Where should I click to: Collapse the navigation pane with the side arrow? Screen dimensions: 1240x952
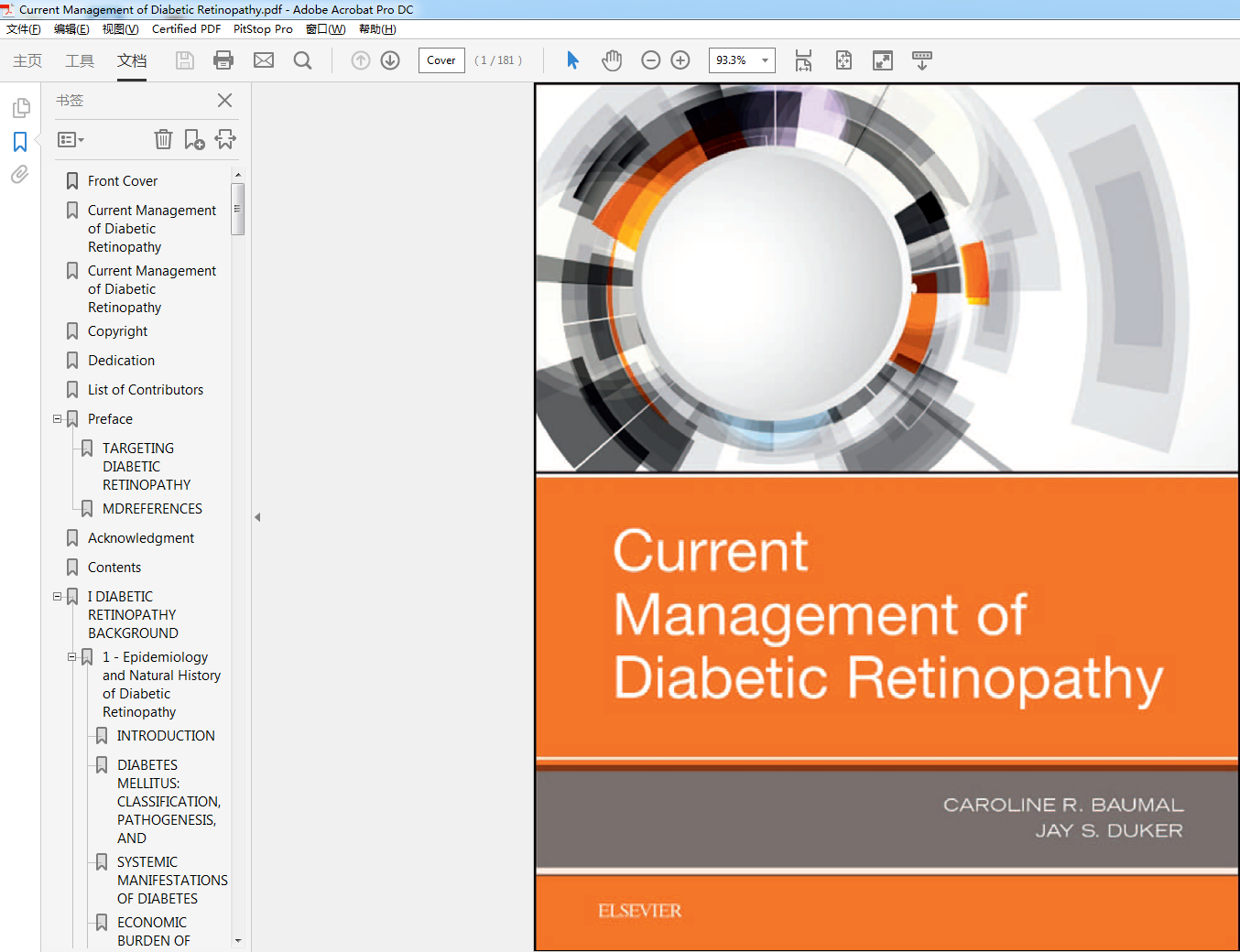click(257, 517)
